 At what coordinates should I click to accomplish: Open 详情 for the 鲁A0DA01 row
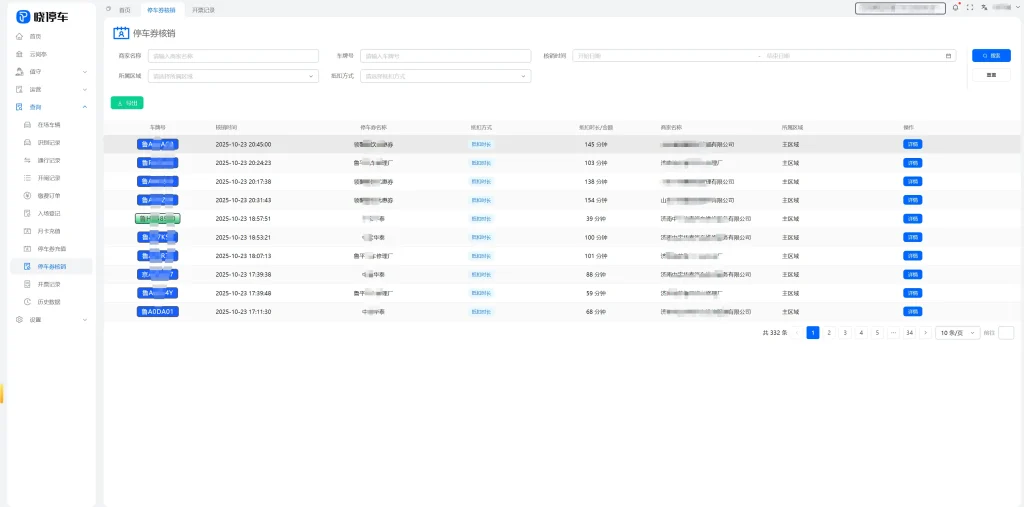(x=912, y=311)
